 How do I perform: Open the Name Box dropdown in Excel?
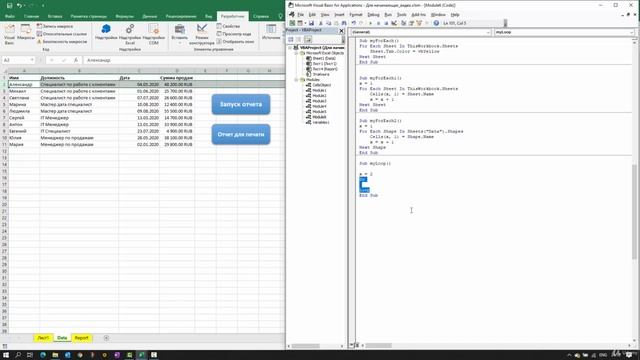point(32,60)
